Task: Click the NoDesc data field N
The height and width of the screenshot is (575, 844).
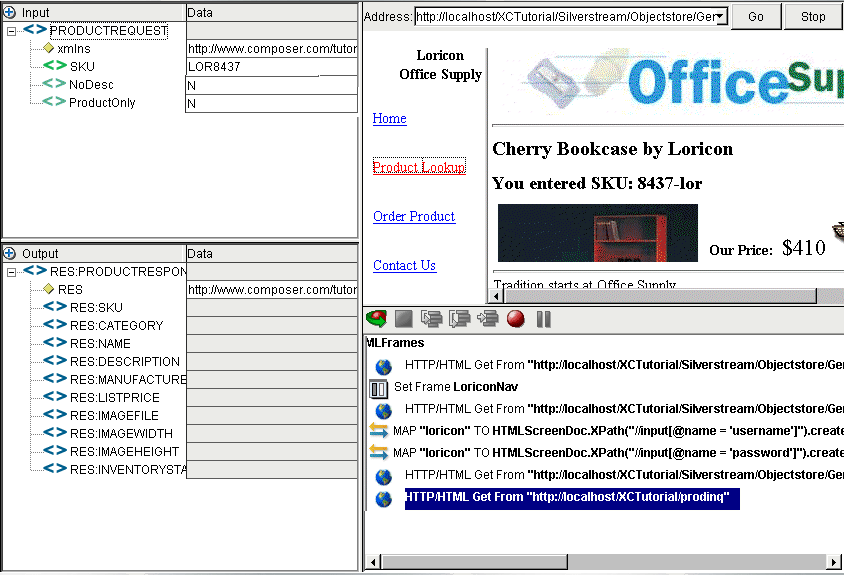Action: (271, 86)
